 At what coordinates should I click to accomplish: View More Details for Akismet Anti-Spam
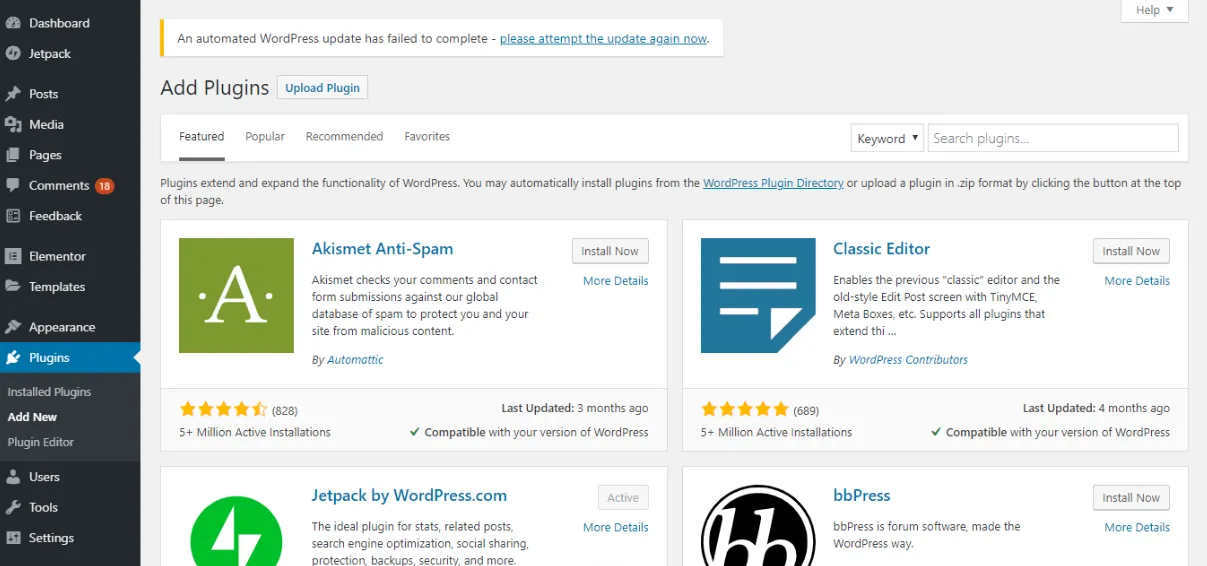point(616,281)
